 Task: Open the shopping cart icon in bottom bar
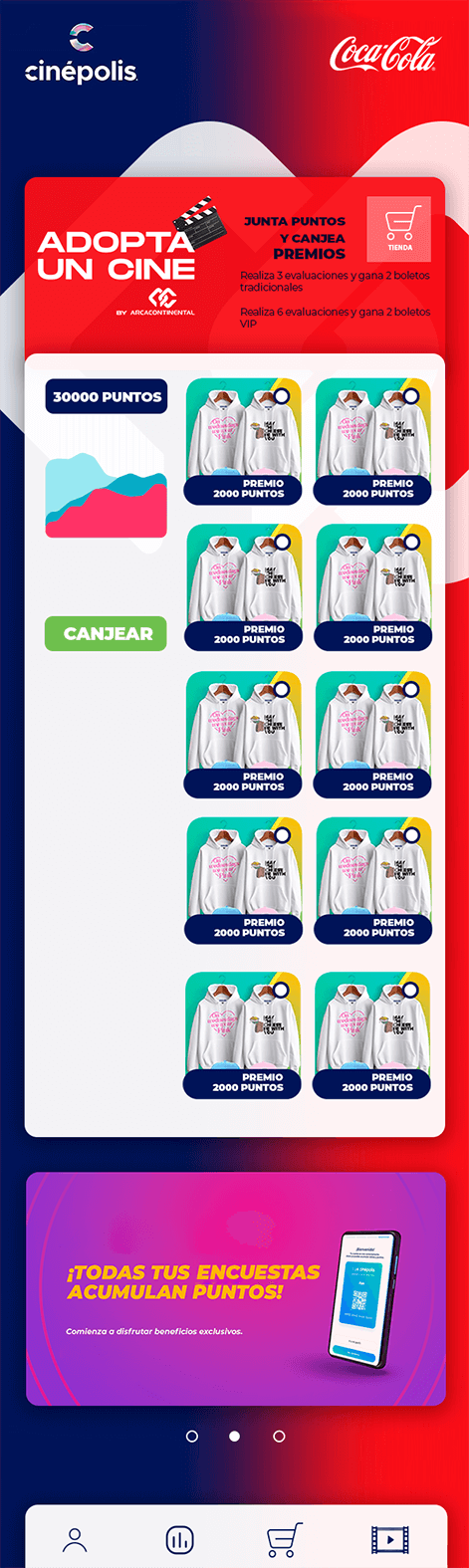click(285, 1540)
